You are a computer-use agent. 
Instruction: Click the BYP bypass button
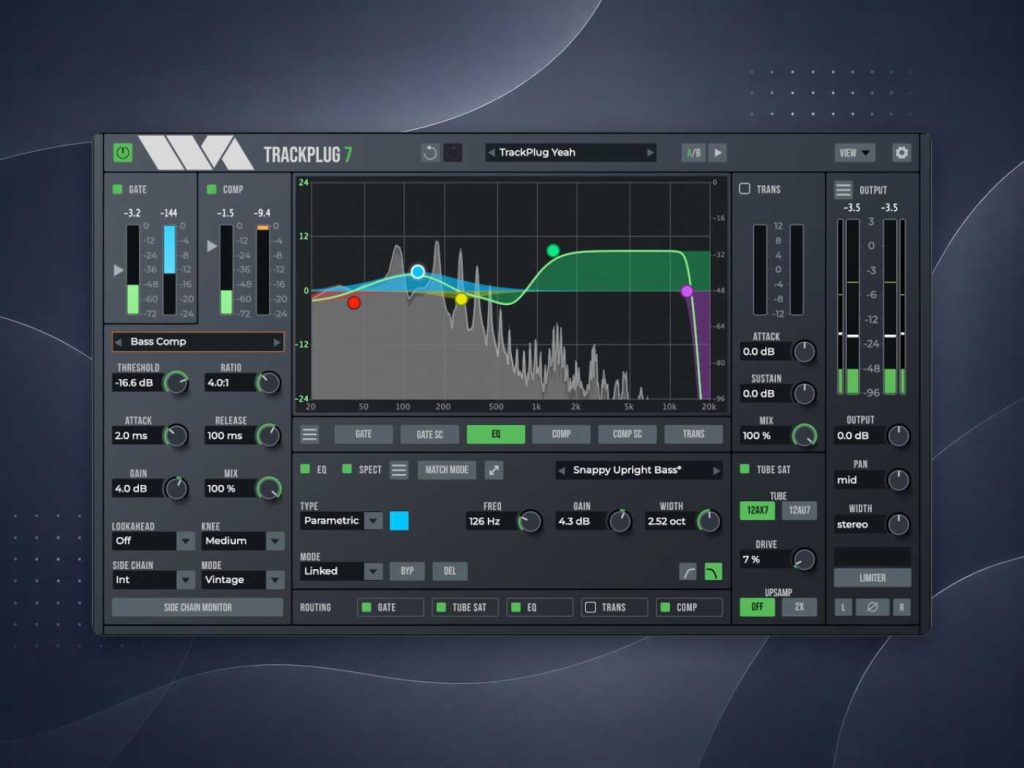(407, 571)
